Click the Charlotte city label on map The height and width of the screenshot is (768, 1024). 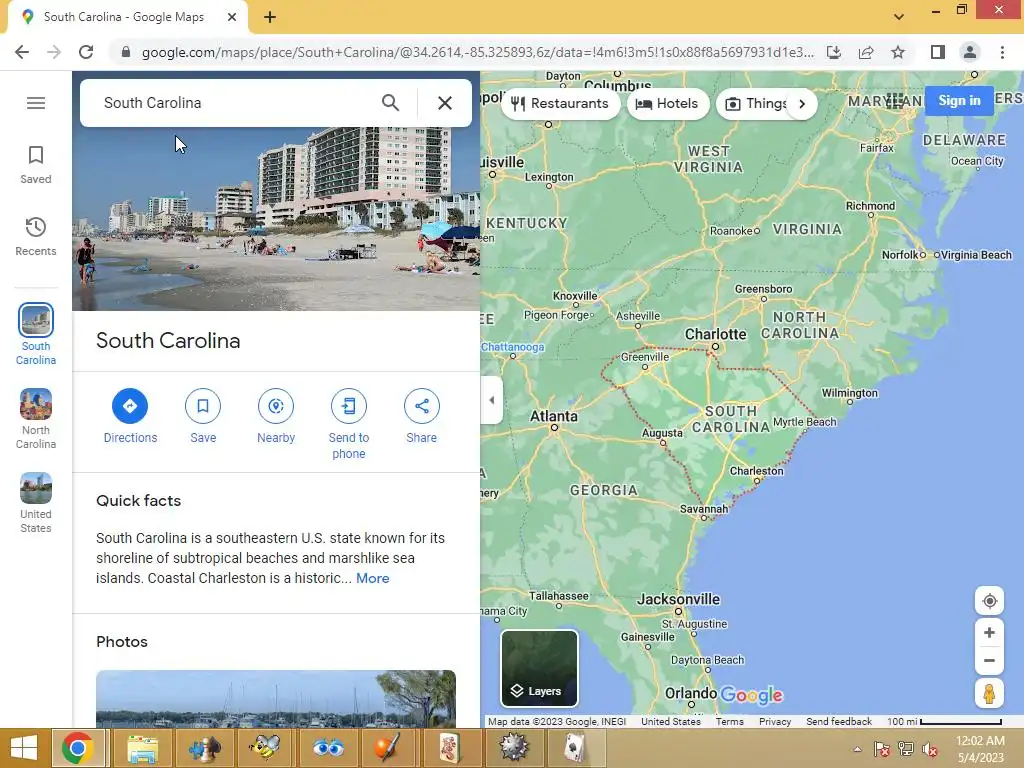[715, 334]
